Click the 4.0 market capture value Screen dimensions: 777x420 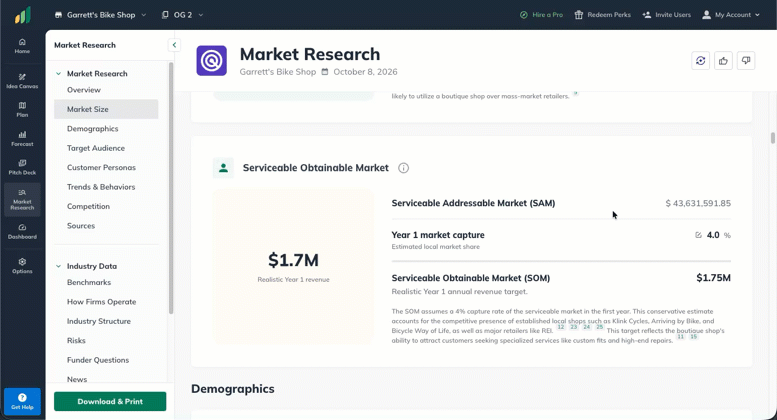(x=713, y=235)
